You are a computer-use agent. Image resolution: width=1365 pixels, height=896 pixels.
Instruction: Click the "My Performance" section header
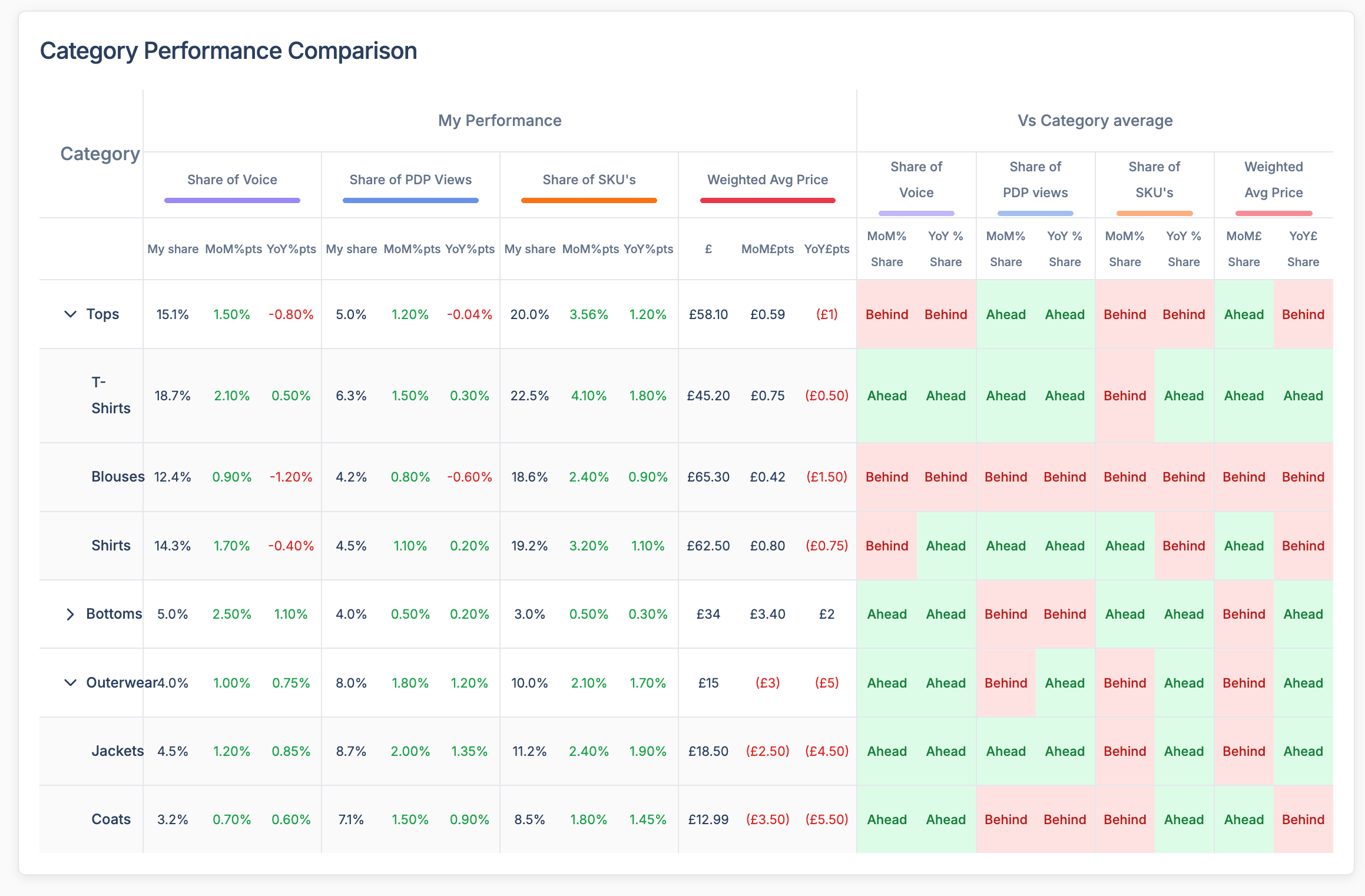click(x=499, y=120)
